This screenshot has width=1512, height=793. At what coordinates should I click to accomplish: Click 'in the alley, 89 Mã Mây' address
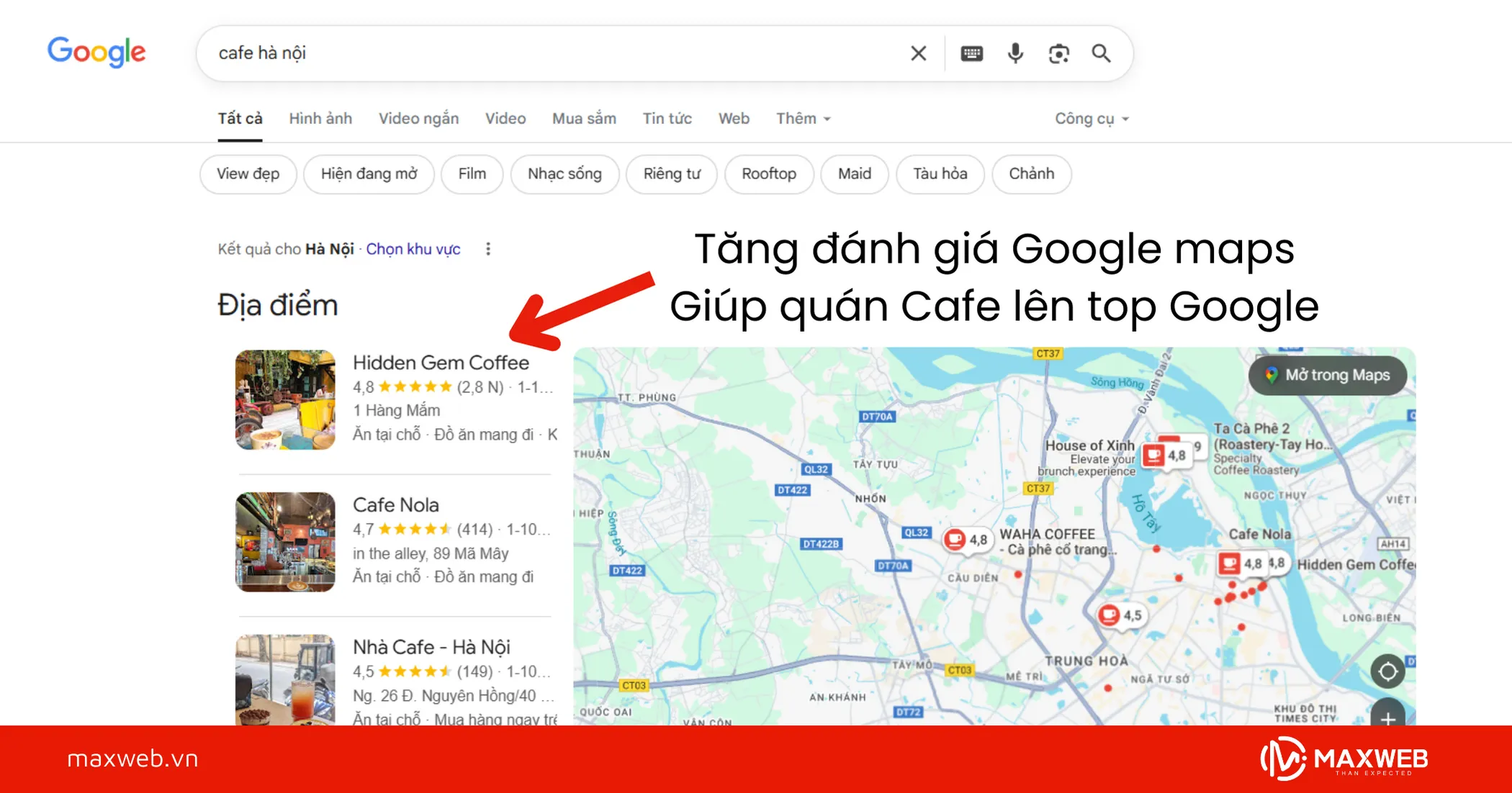431,553
